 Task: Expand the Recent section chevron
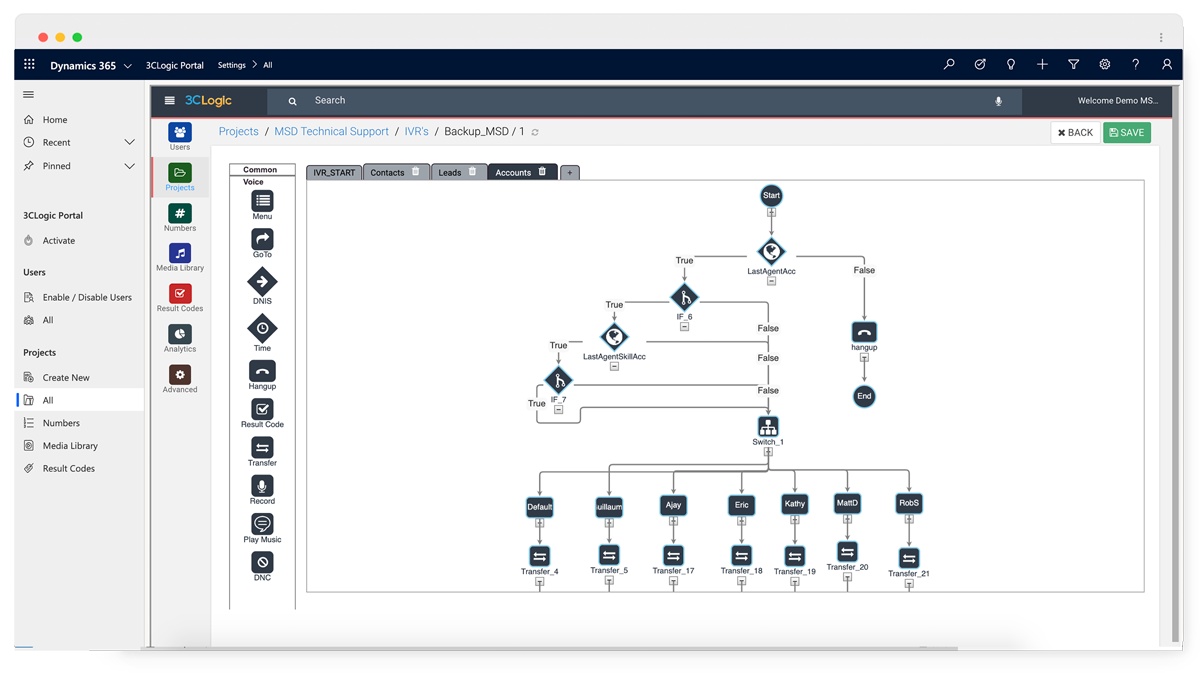coord(129,142)
